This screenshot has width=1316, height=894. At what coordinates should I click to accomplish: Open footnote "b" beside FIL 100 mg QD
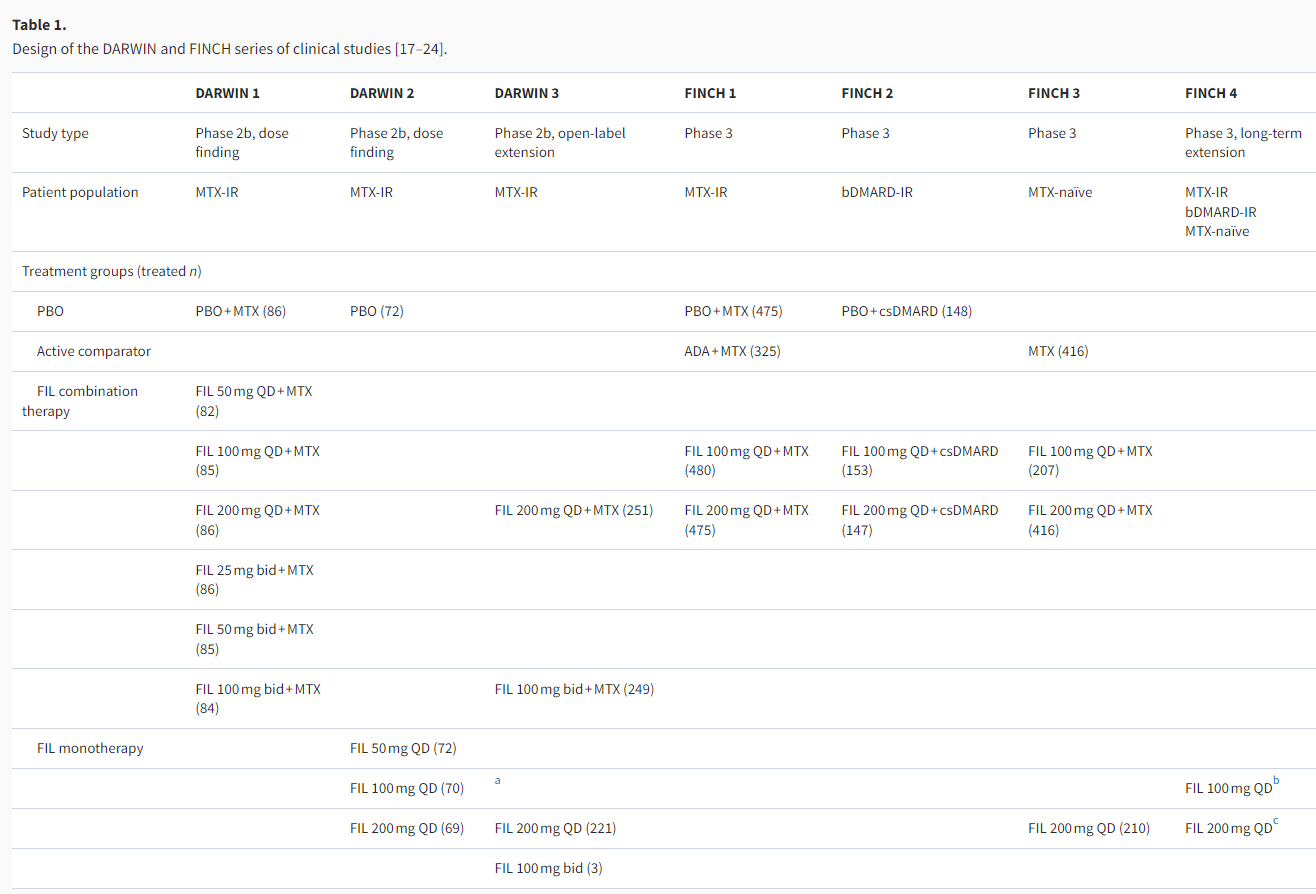click(1276, 781)
